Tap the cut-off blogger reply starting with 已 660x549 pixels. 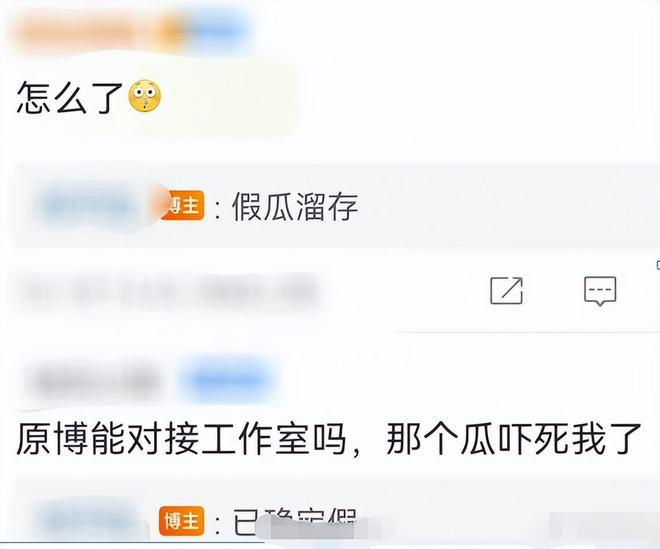tap(295, 522)
